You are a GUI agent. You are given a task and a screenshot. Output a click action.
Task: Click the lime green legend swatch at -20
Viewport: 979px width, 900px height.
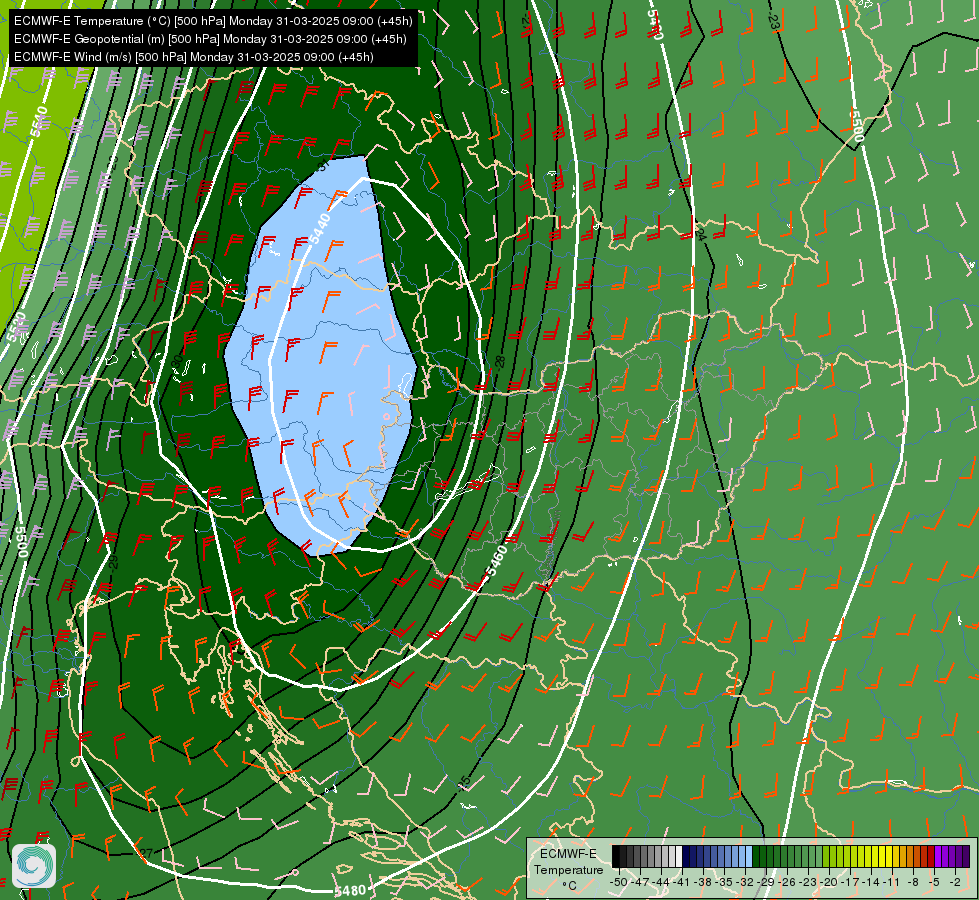click(x=826, y=856)
